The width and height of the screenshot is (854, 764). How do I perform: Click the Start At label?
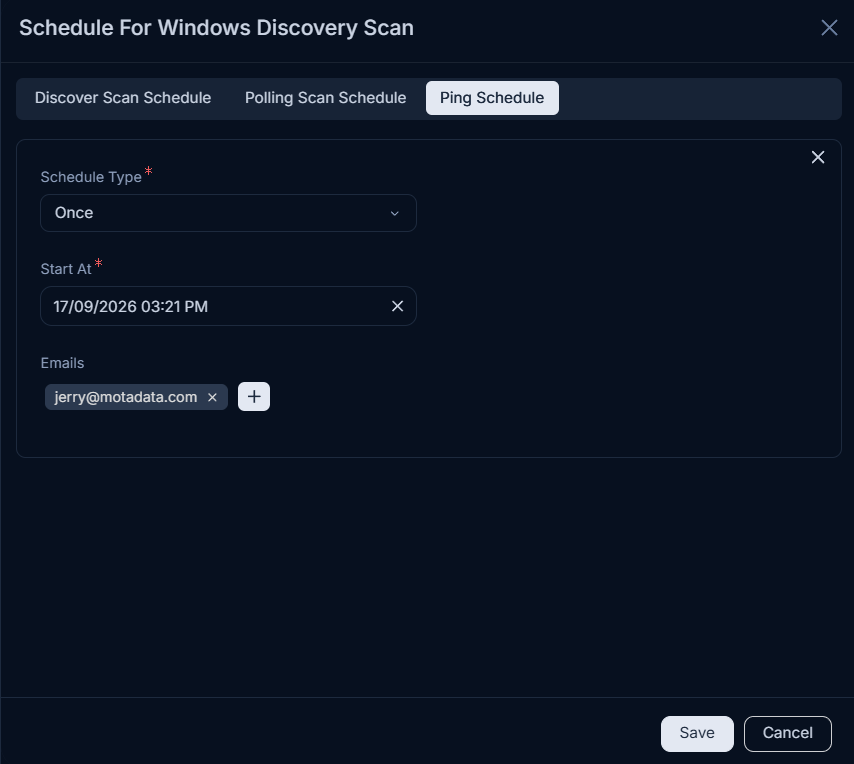[66, 269]
